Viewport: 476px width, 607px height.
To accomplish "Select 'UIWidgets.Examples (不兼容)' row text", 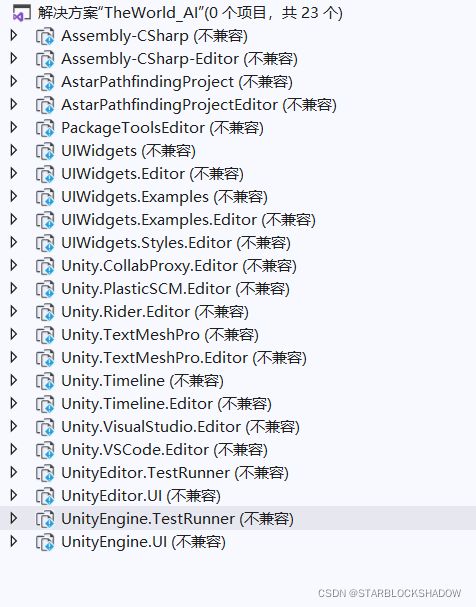I will point(164,197).
